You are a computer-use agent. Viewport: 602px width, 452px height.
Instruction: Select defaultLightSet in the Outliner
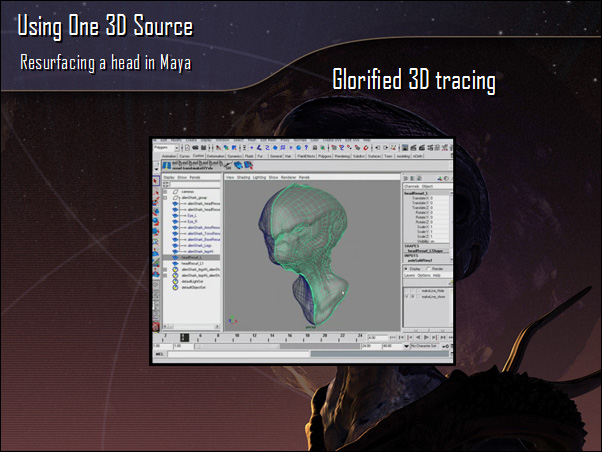pyautogui.click(x=192, y=281)
